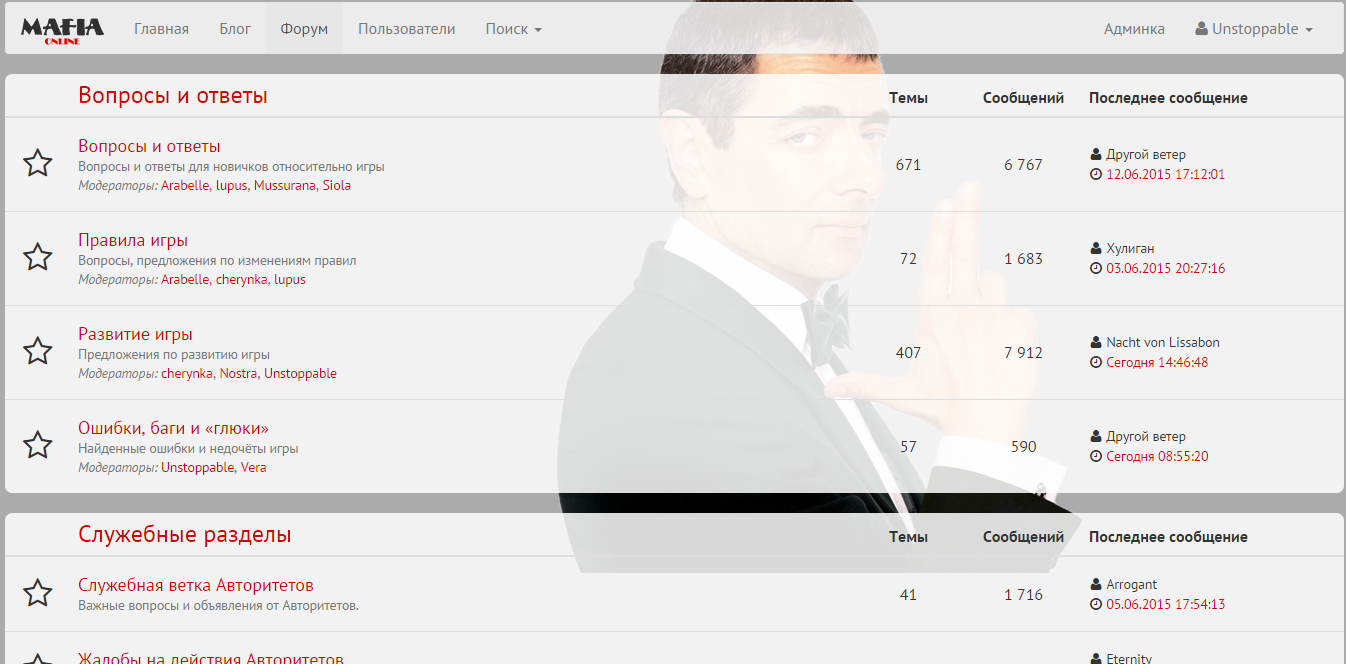Star the Ошибки, баги и «глюки» forum
The width and height of the screenshot is (1346, 664).
(x=38, y=445)
